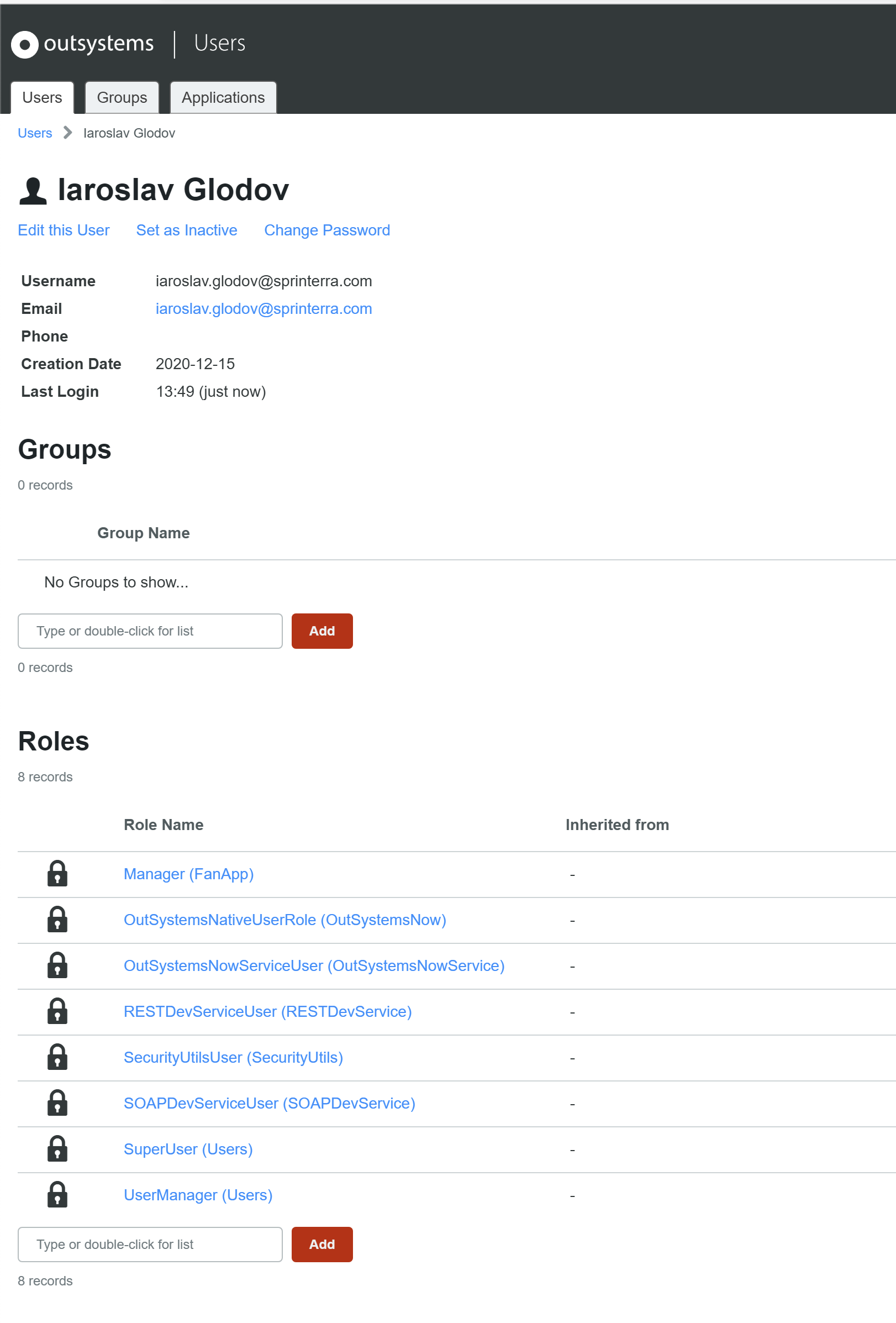Screen dimensions: 896x1323
Task: Click the Groups section heading
Action: click(64, 450)
